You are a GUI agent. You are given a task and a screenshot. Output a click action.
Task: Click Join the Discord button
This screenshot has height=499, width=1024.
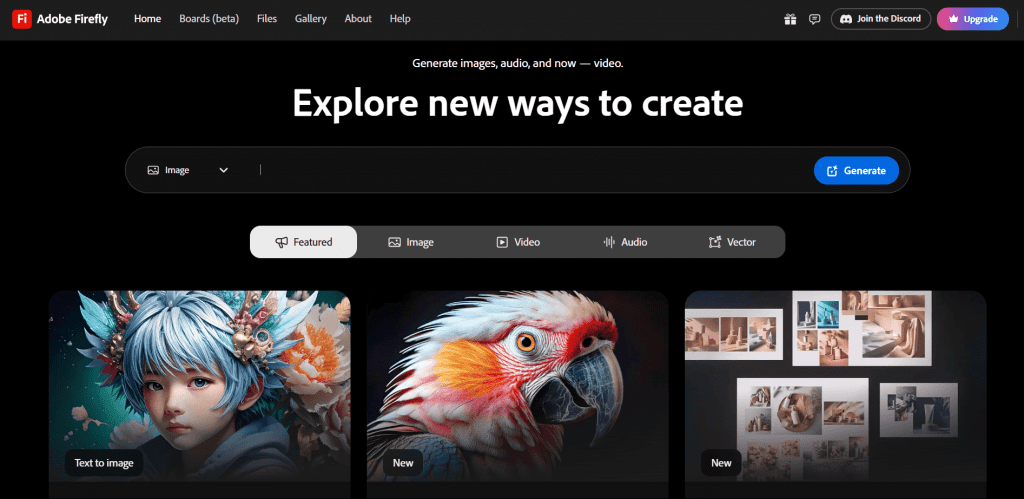(880, 19)
